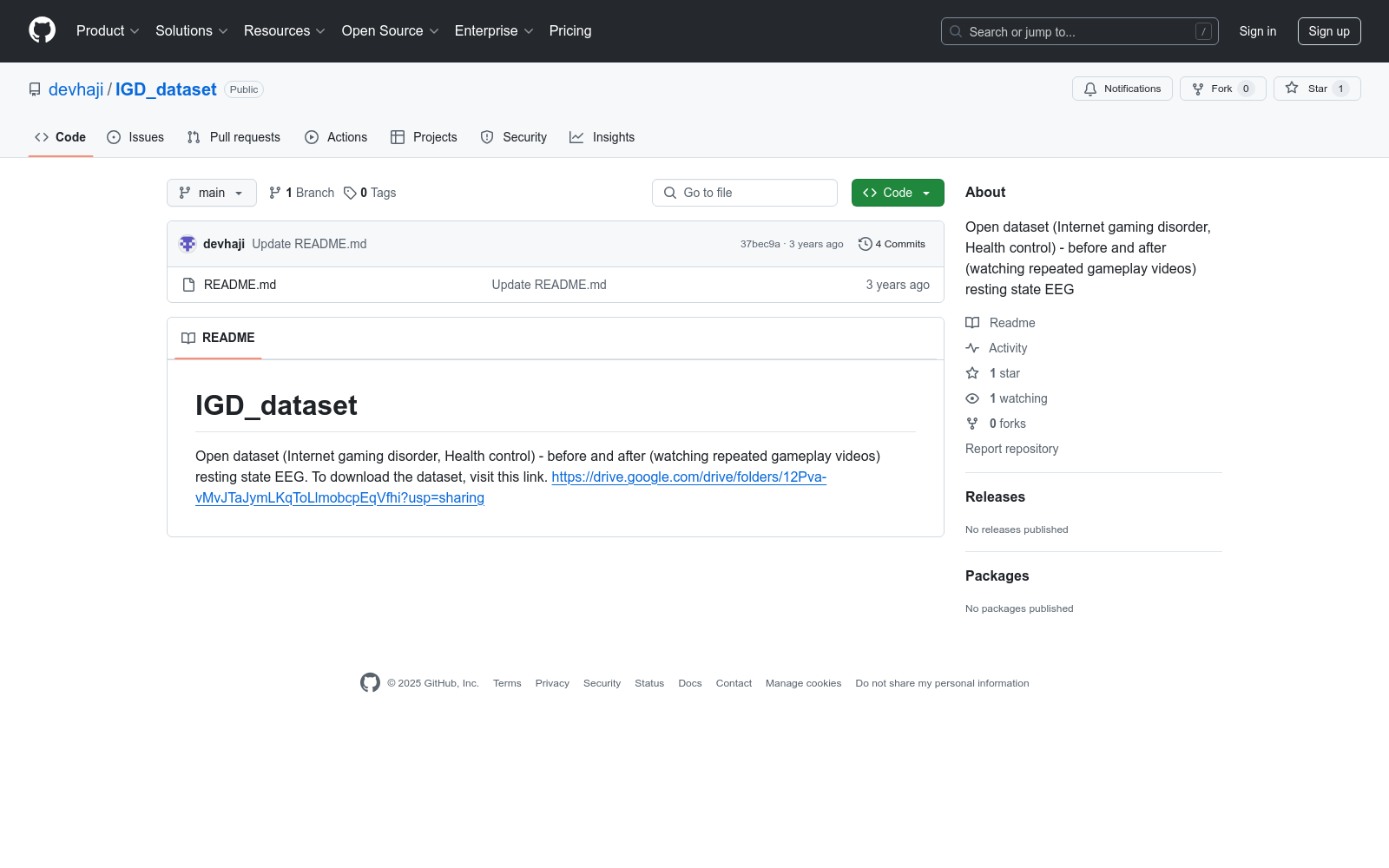Click the Contact footer link
Viewport: 1389px width, 868px height.
point(734,683)
